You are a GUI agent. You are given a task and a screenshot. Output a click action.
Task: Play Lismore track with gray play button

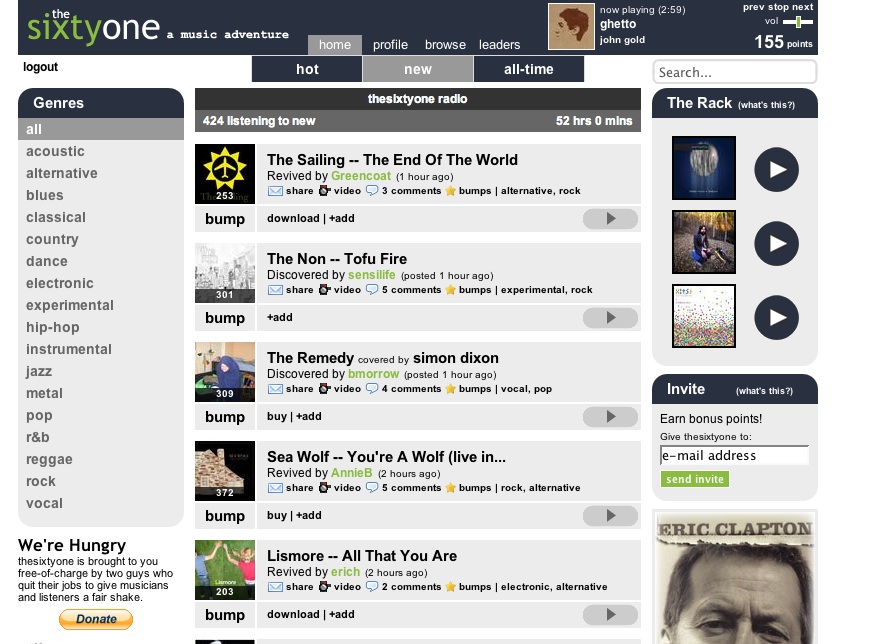610,614
